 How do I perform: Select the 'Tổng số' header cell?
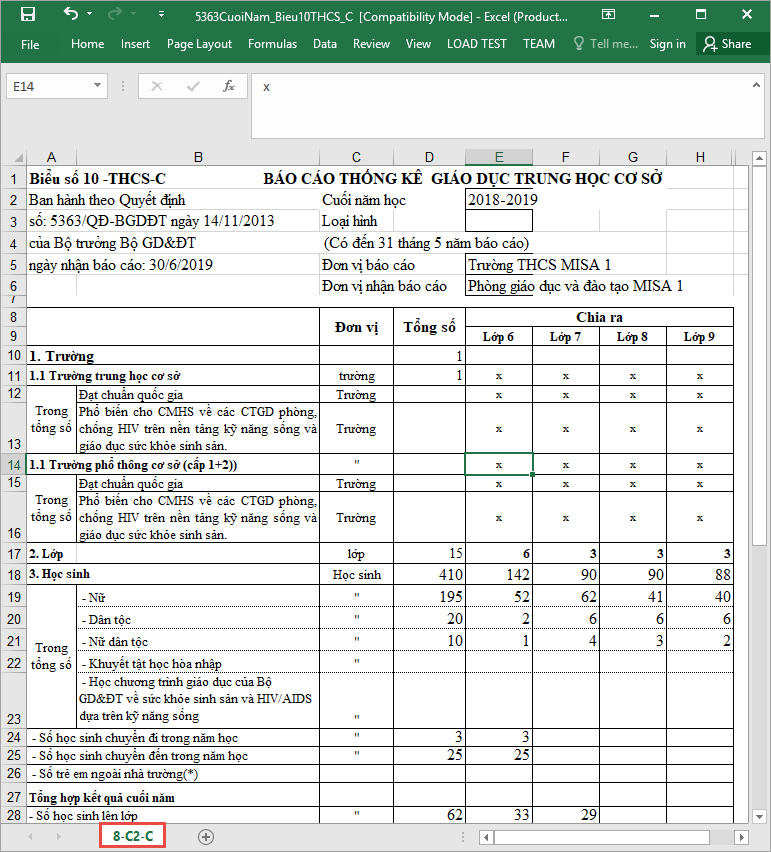click(429, 327)
